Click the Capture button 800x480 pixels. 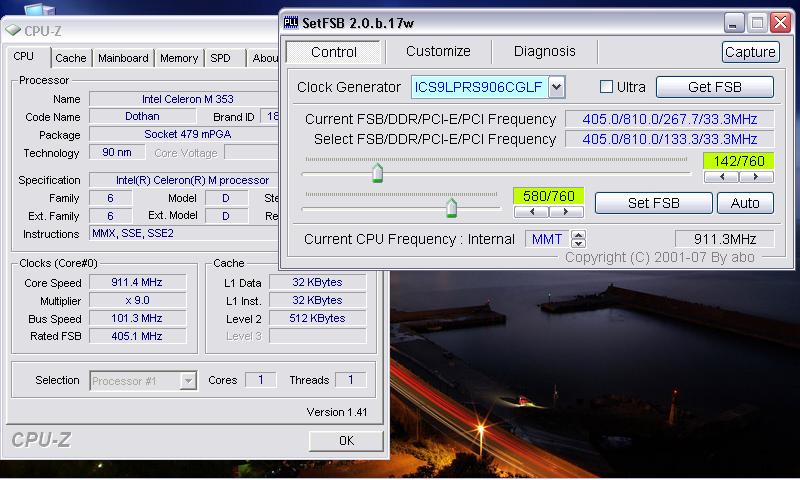(751, 52)
